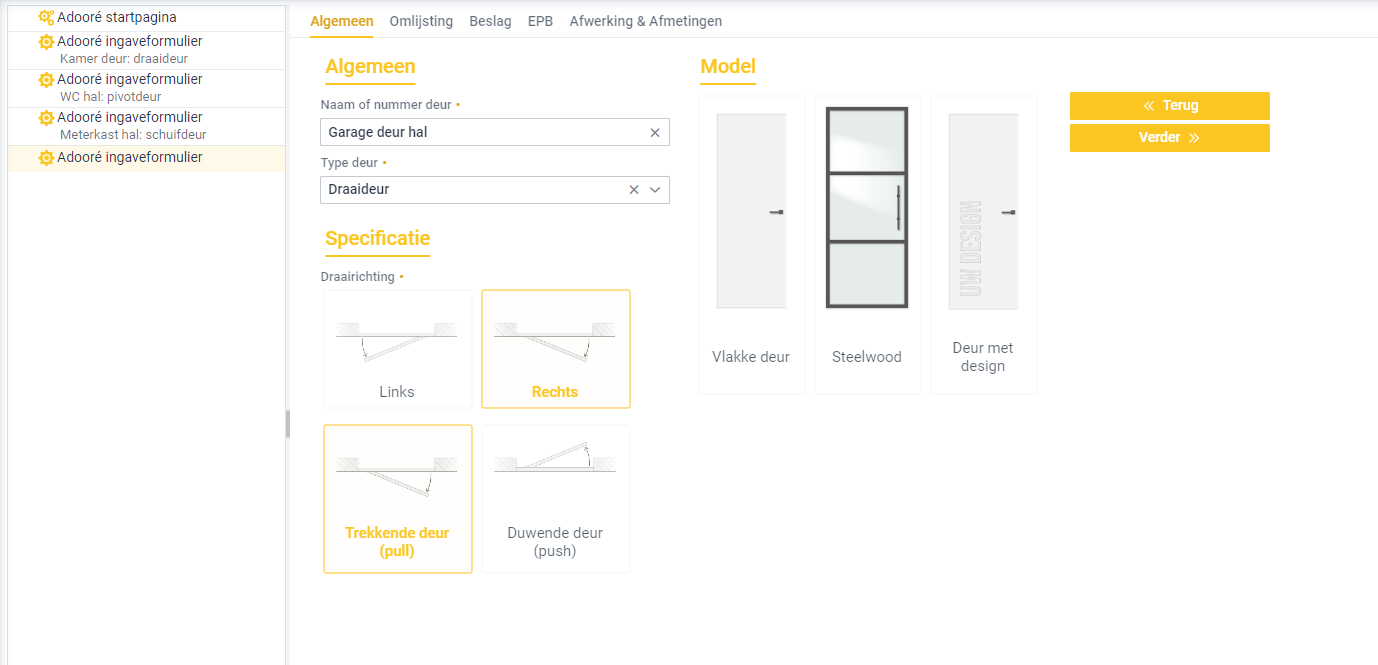The height and width of the screenshot is (665, 1378).
Task: Click the Terug button
Action: 1169,105
